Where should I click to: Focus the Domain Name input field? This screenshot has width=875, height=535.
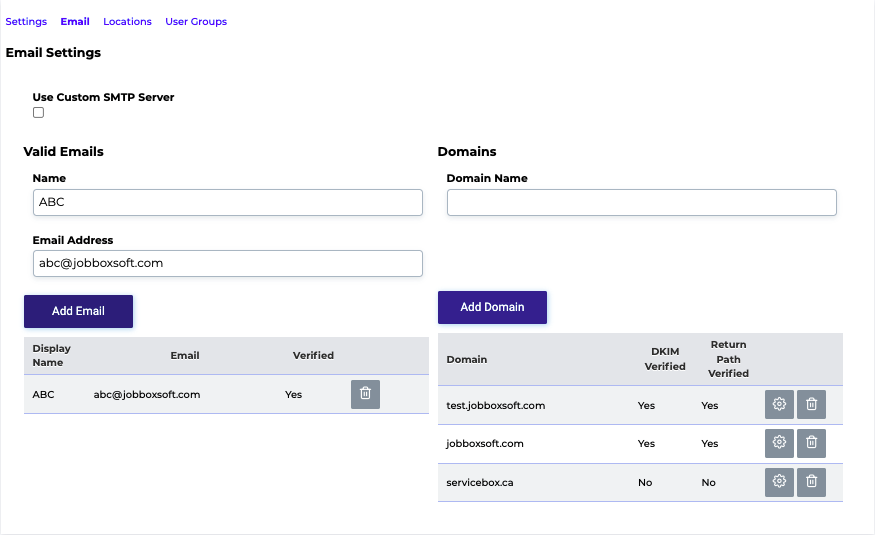click(x=642, y=203)
